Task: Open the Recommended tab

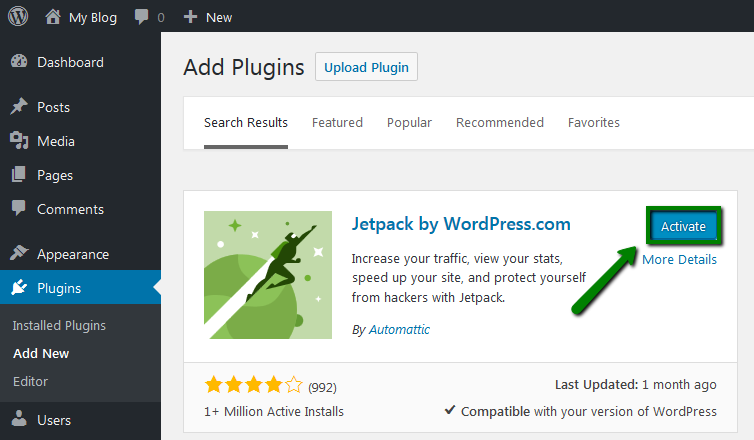Action: (500, 123)
